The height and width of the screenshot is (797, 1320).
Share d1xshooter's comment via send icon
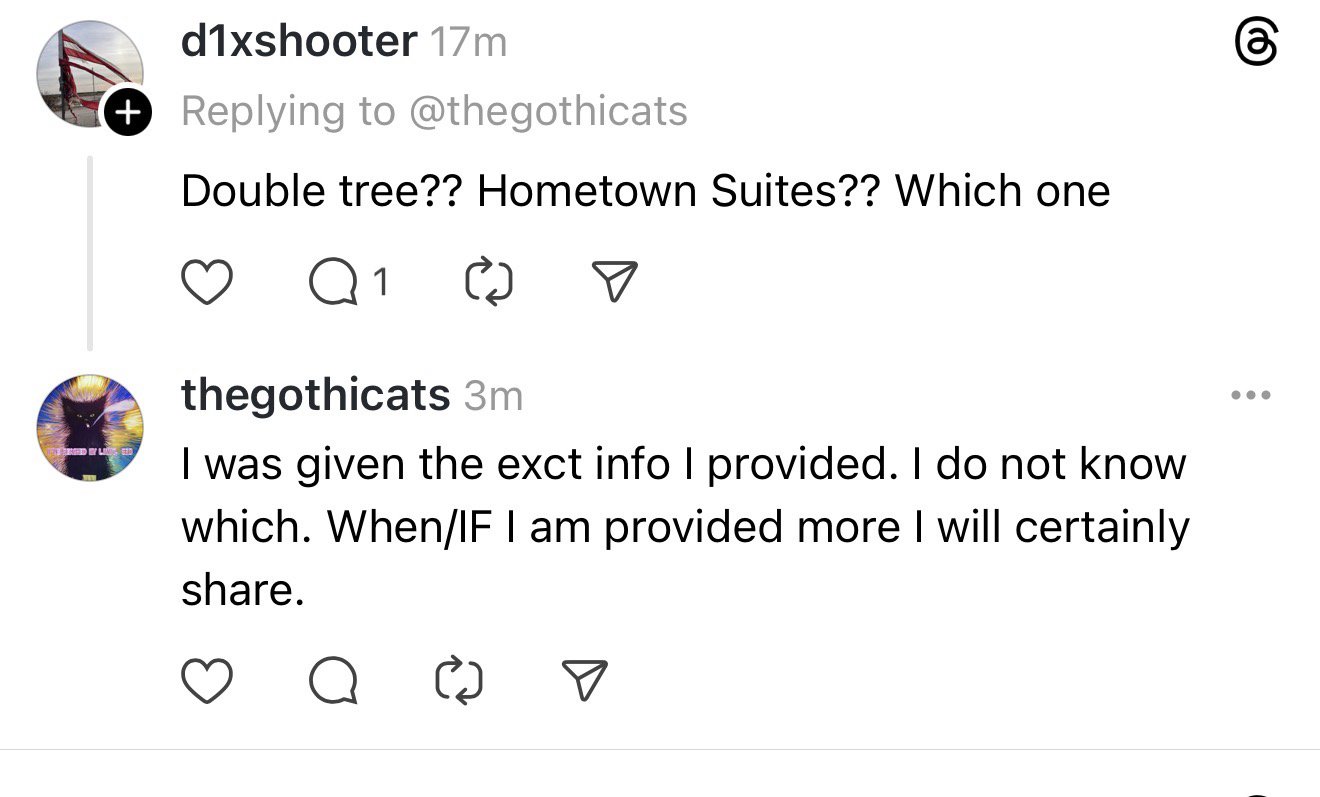click(614, 283)
